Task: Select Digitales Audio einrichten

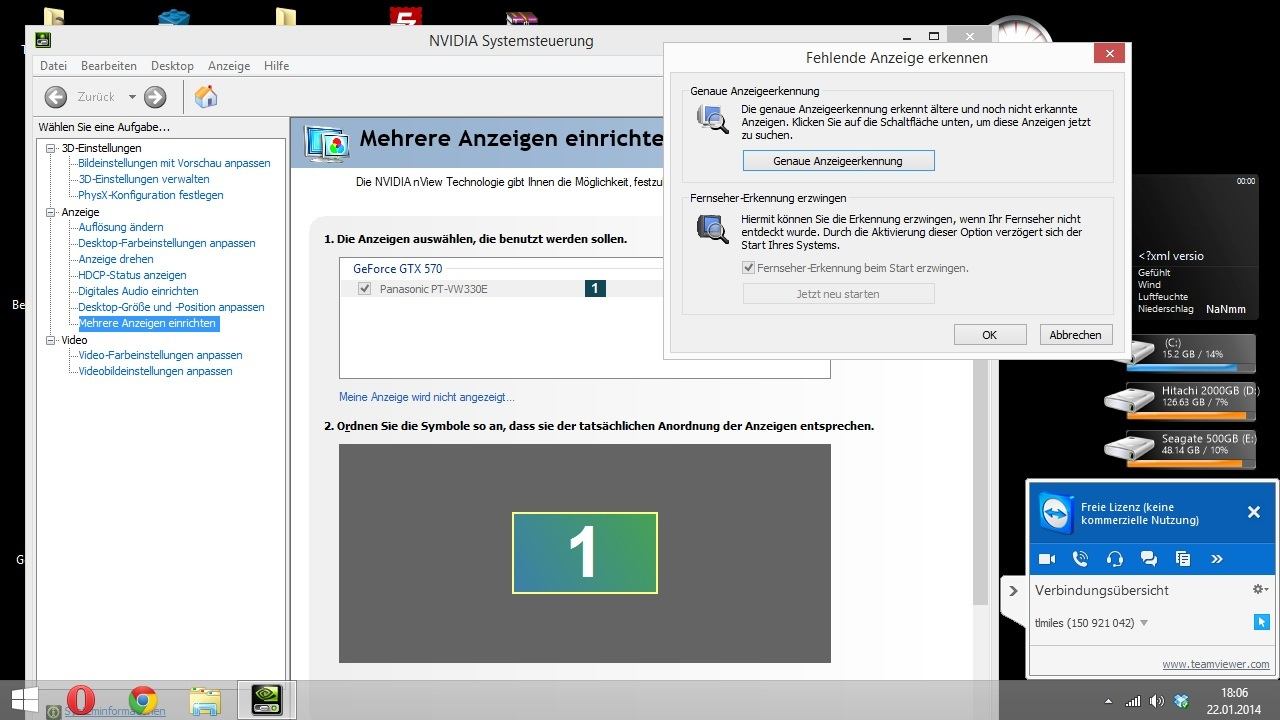Action: pos(138,291)
